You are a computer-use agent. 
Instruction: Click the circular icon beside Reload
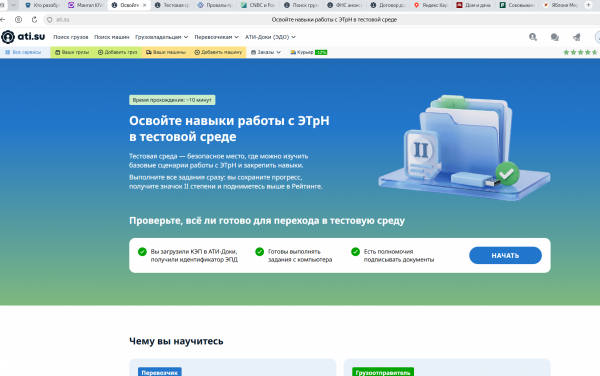point(18,20)
